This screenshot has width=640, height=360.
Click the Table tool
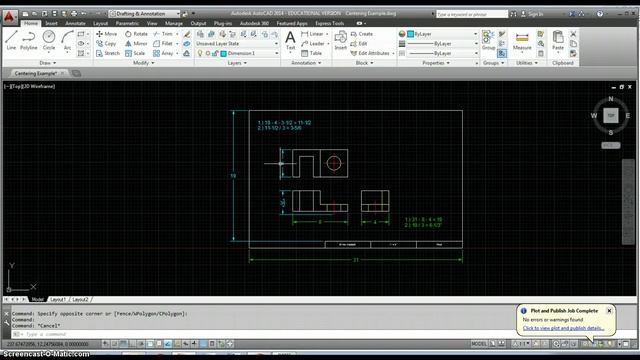click(x=311, y=53)
